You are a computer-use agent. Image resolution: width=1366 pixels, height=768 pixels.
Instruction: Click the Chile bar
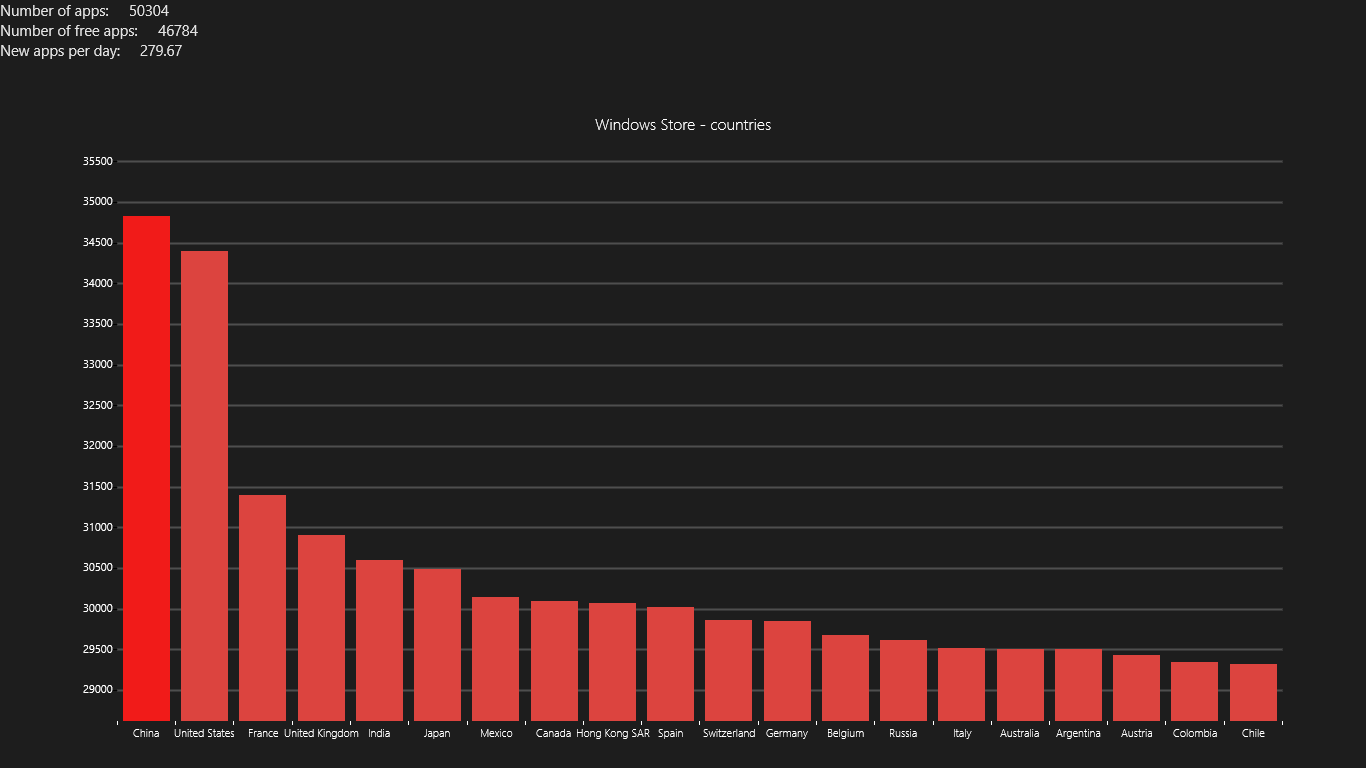pos(1253,692)
